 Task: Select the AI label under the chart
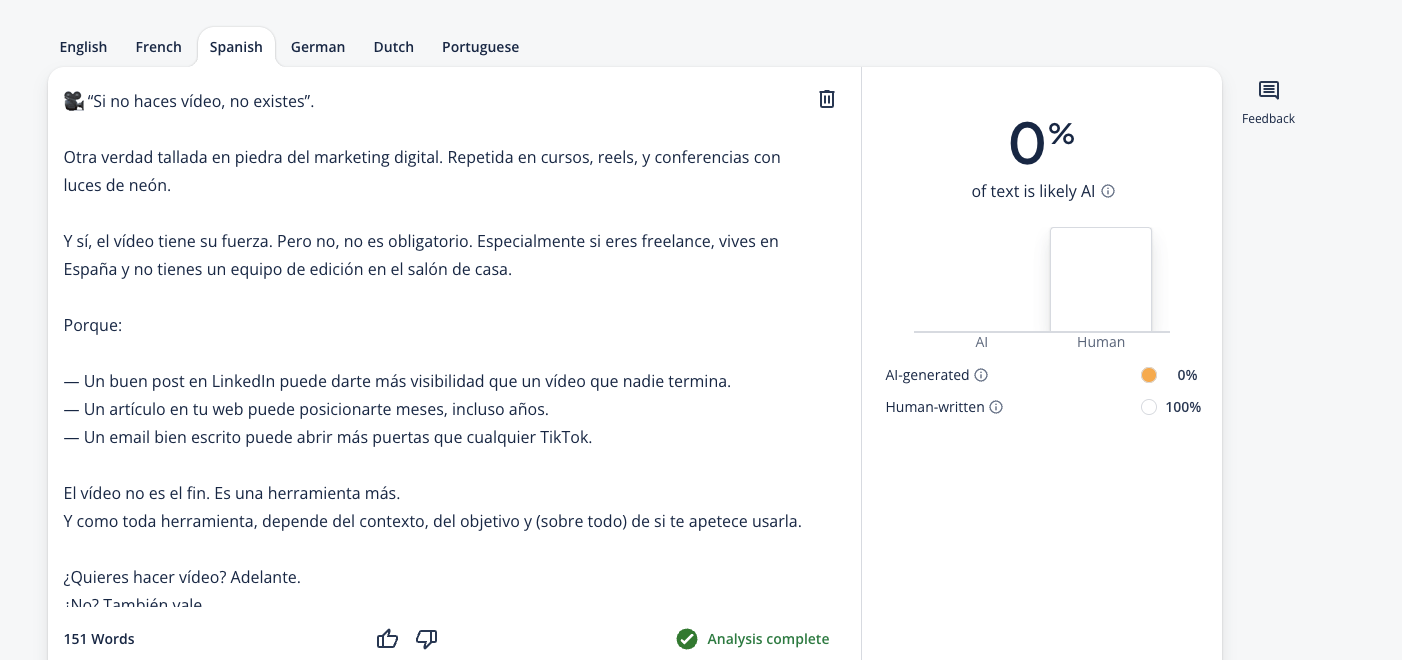[x=981, y=342]
